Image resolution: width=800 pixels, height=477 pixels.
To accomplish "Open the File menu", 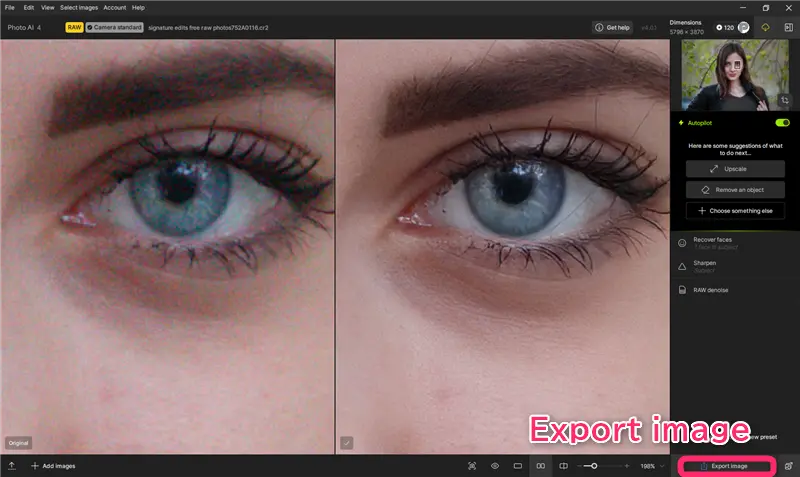I will 10,8.
